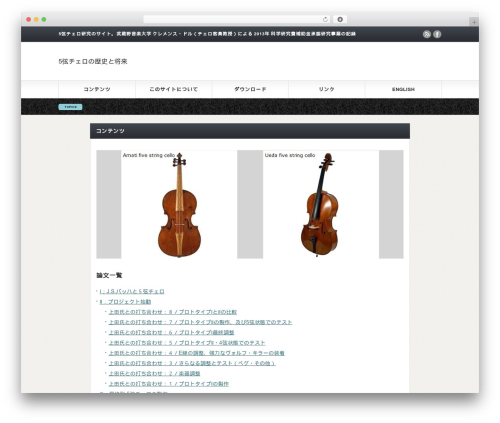
Task: Click the light blue TOPICS badge
Action: 70,107
